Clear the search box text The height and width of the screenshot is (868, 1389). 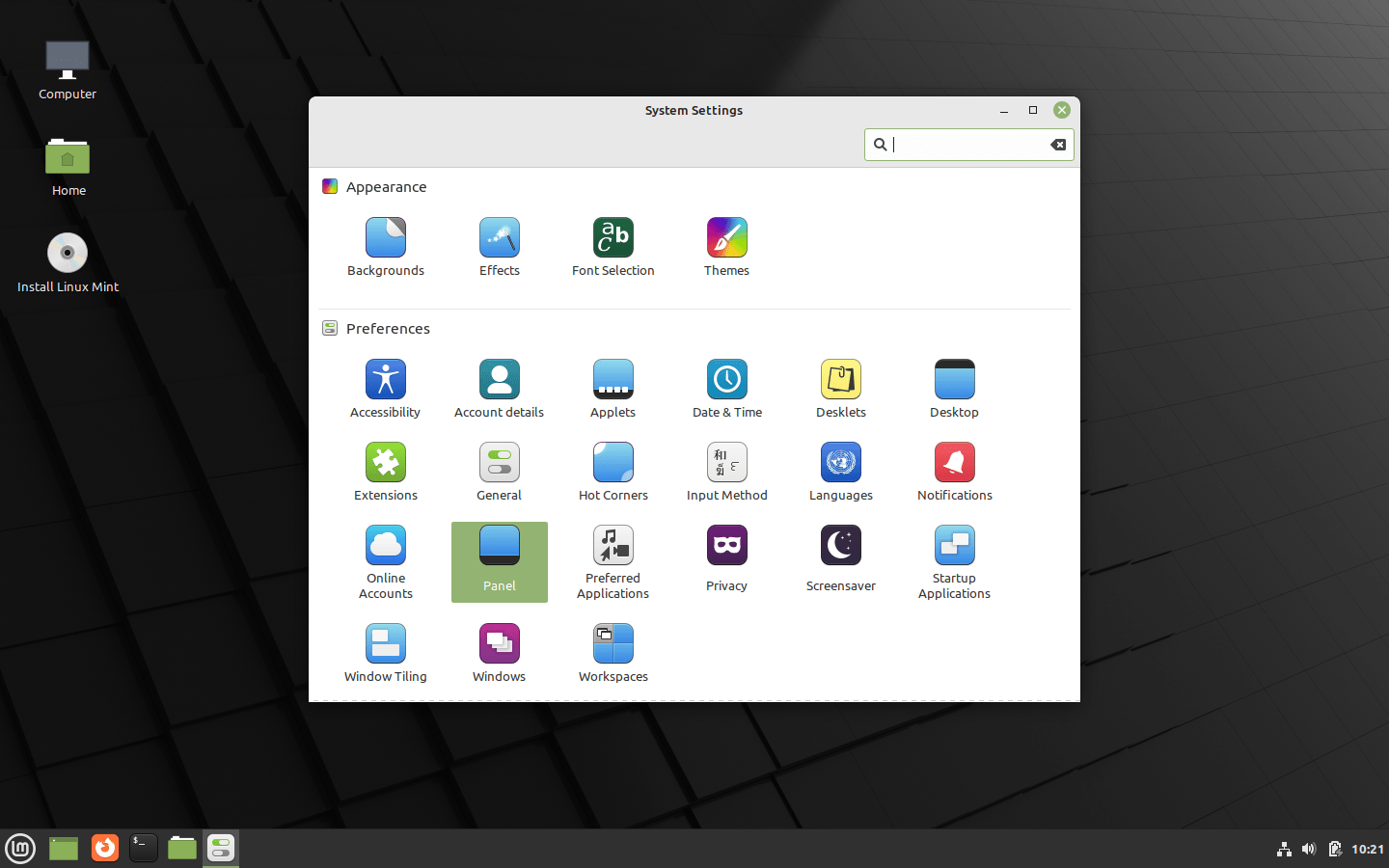(x=1058, y=145)
